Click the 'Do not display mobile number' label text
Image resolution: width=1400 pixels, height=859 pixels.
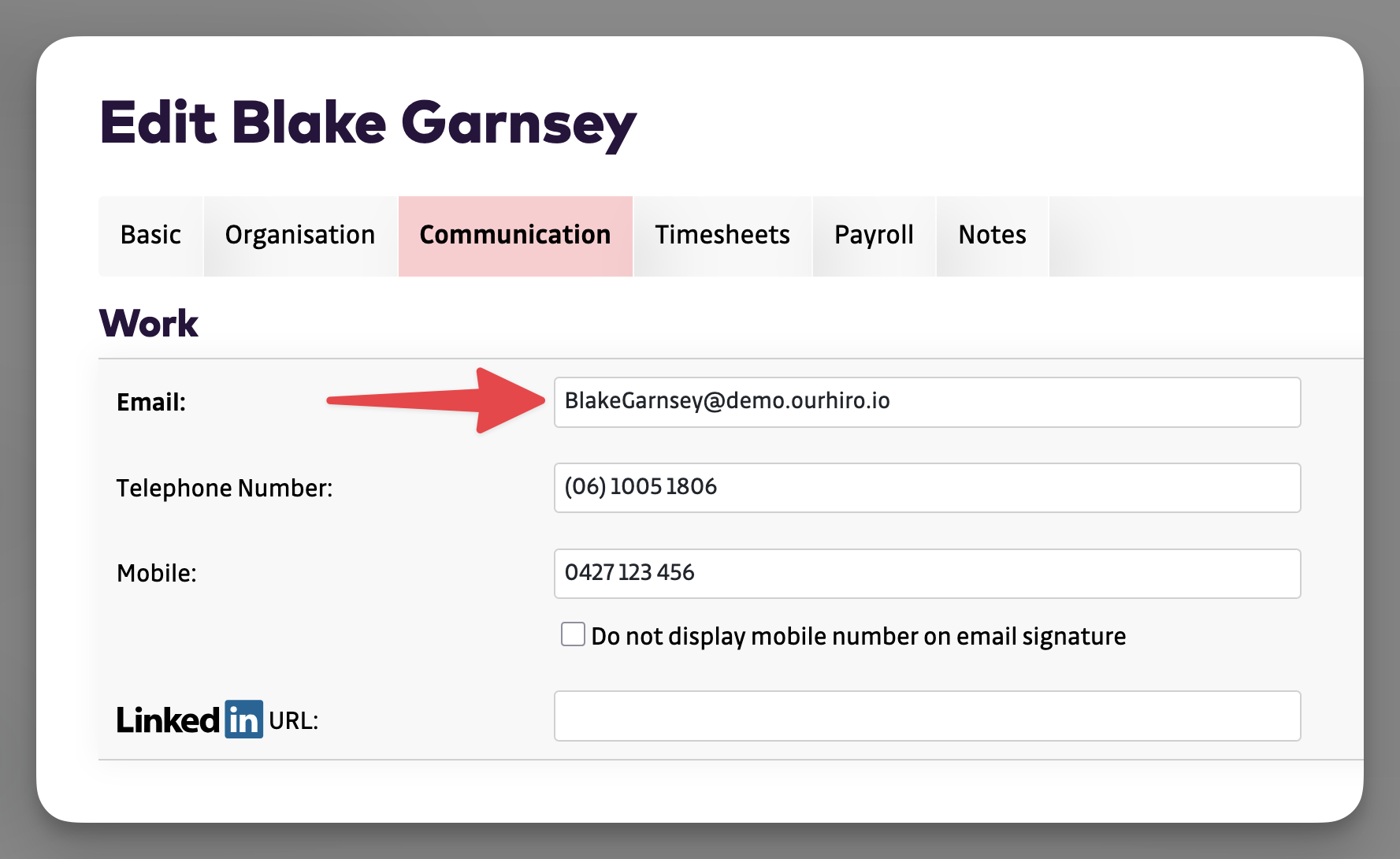(858, 637)
